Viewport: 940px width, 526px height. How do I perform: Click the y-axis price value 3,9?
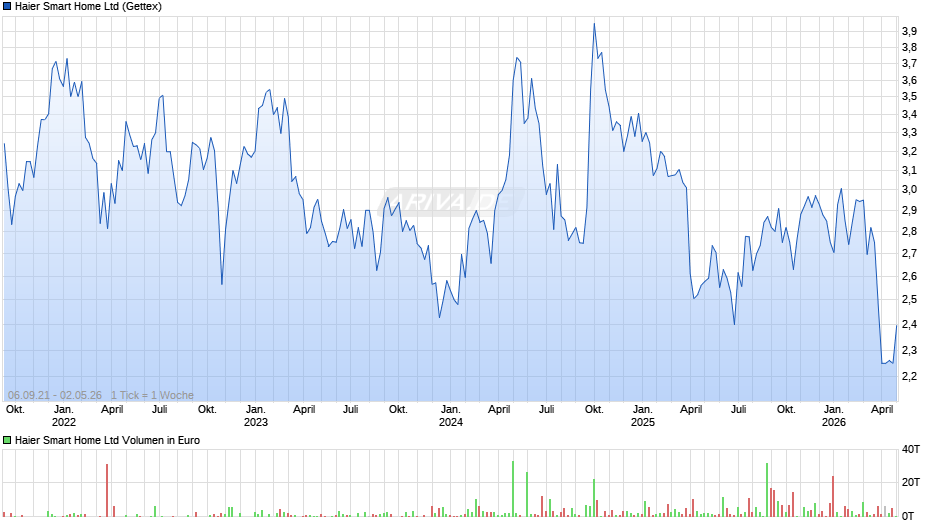coord(909,31)
